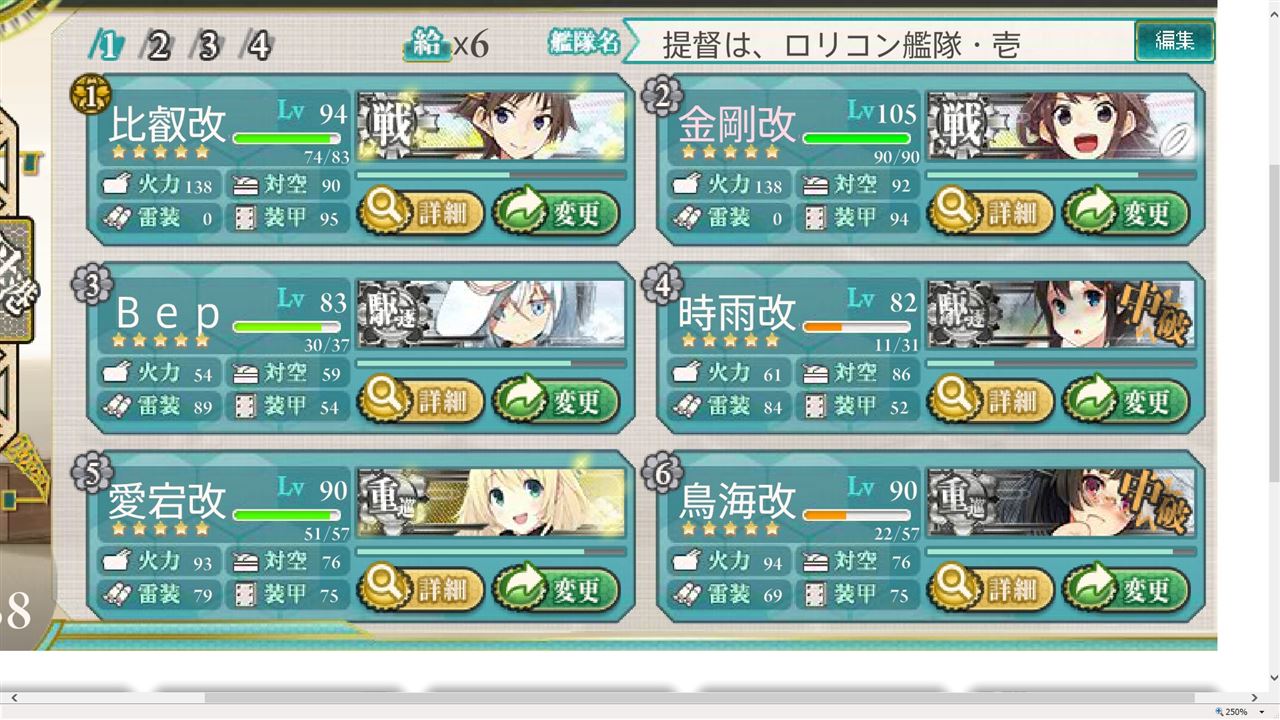Select fleet tab 4
1280x720 pixels.
[x=259, y=45]
